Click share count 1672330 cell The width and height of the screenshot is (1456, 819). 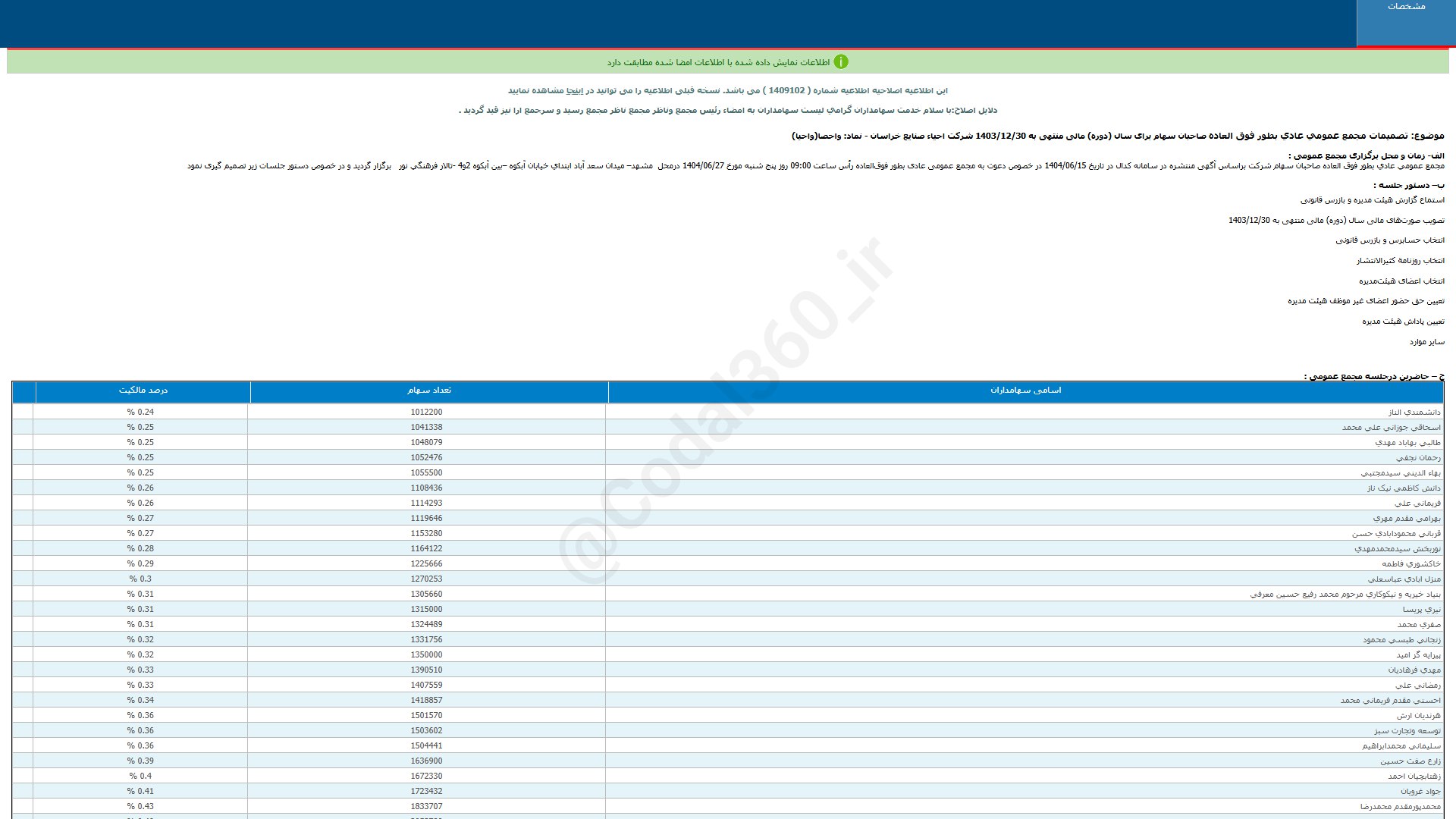click(426, 777)
